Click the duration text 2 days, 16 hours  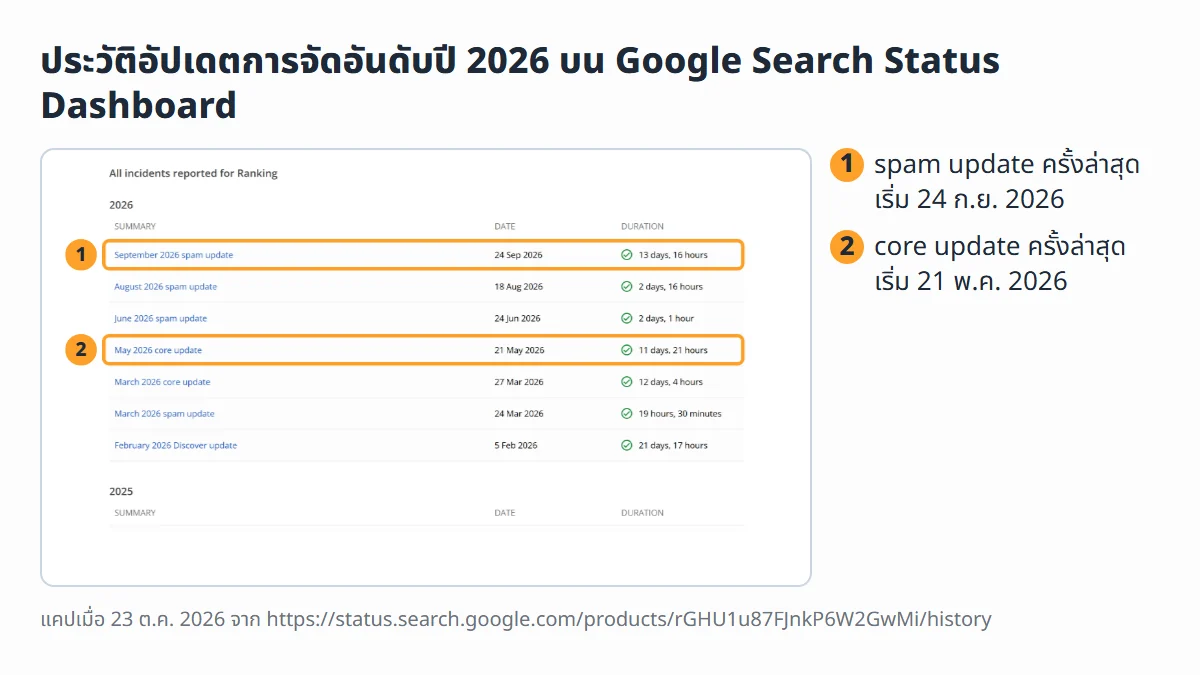tap(670, 287)
